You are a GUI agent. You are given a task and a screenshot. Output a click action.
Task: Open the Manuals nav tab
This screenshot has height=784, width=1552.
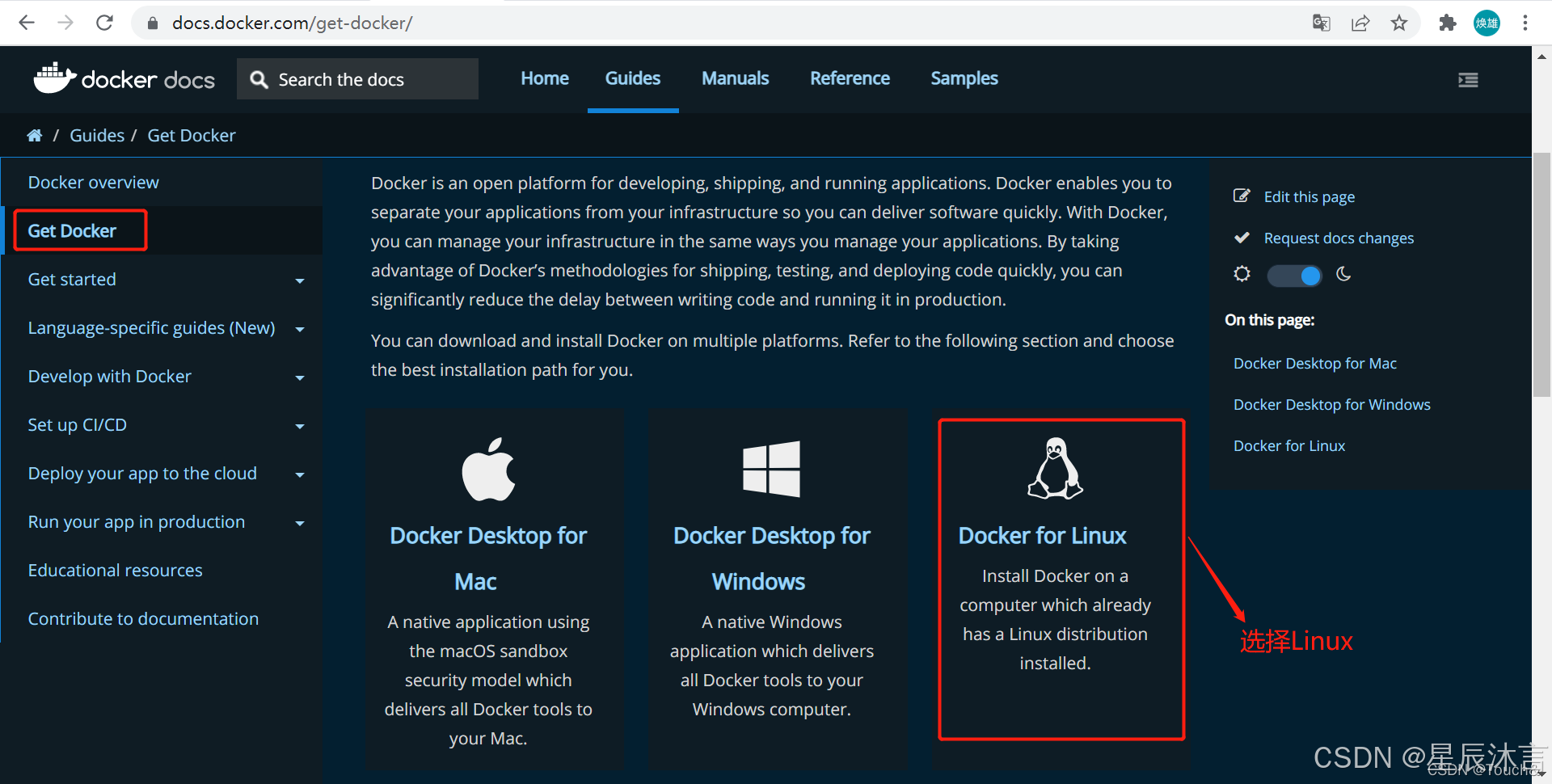coord(735,78)
